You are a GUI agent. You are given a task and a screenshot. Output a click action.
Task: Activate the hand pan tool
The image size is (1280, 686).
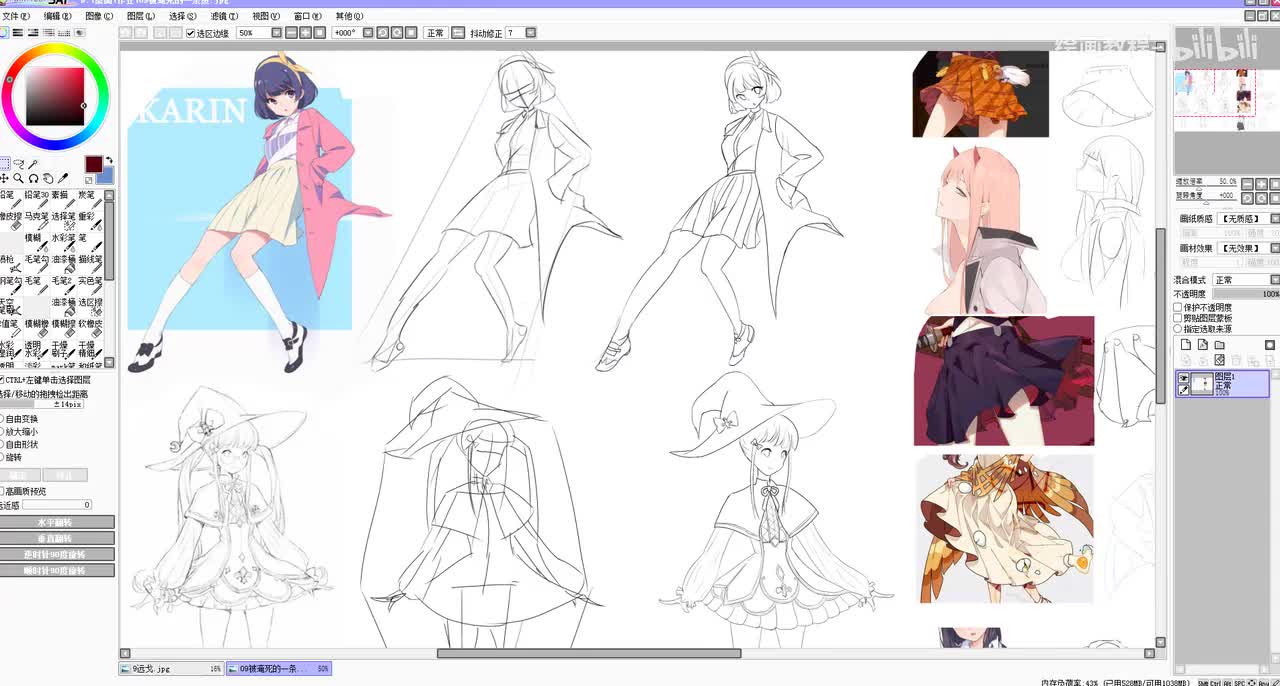point(48,179)
